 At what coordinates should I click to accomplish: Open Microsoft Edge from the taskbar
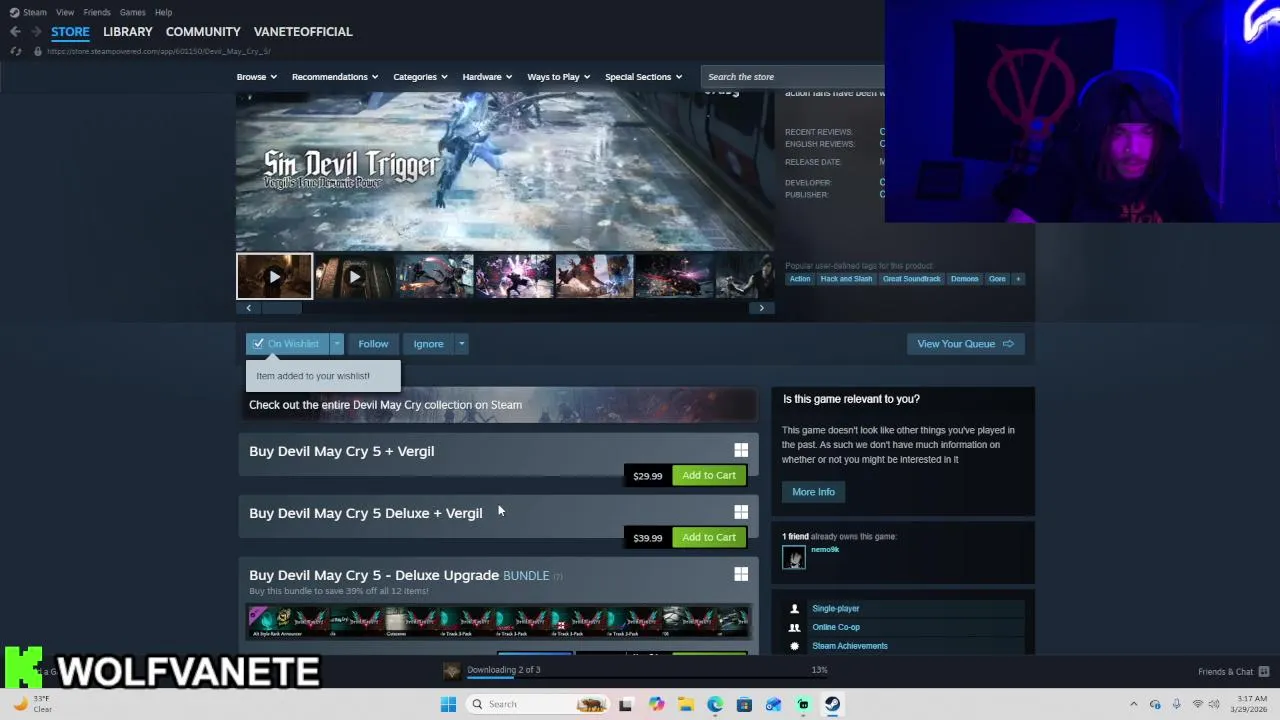(x=715, y=704)
